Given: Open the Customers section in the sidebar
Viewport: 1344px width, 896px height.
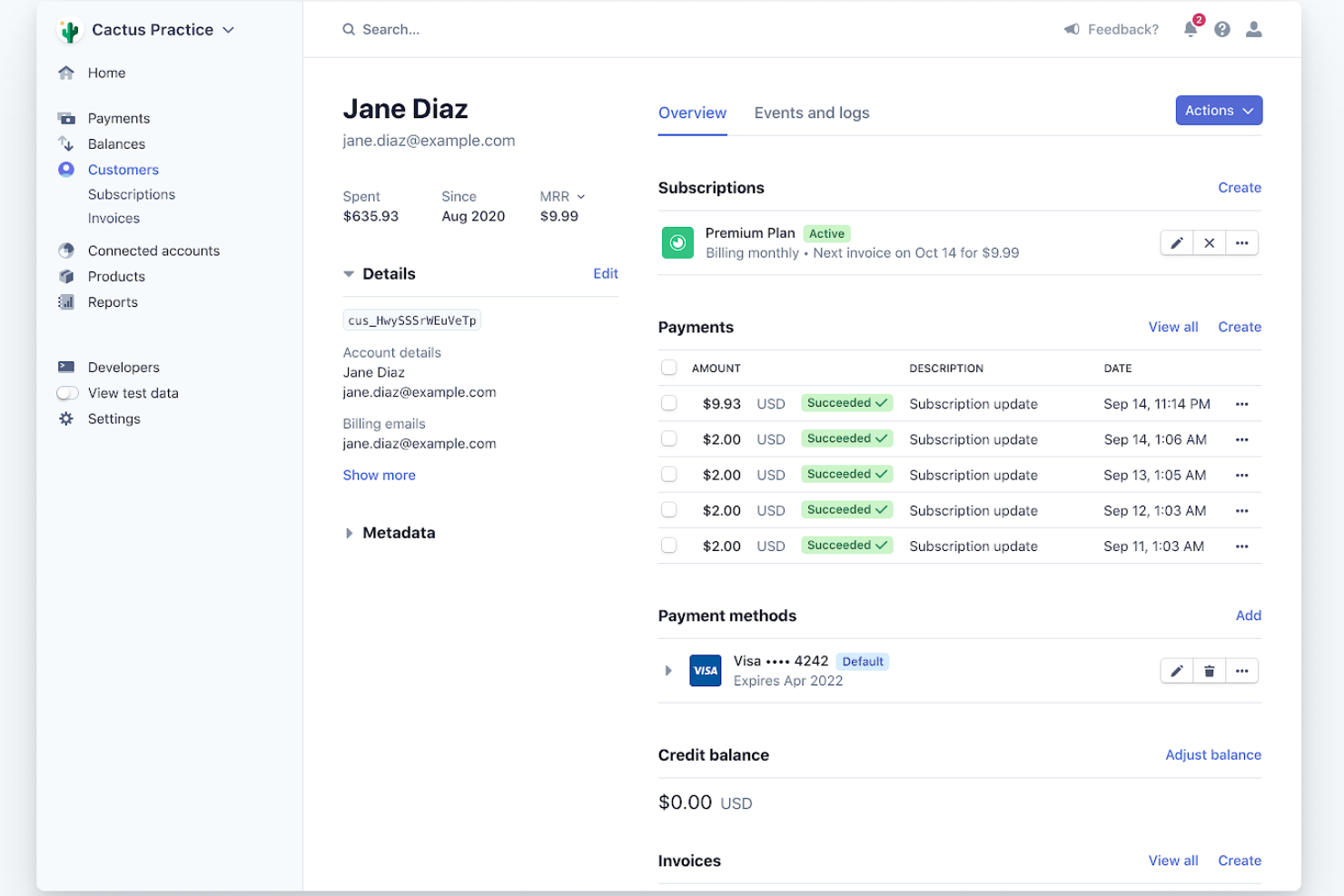Looking at the screenshot, I should point(123,169).
